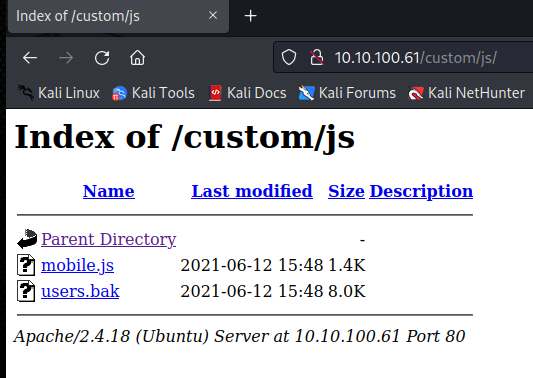The height and width of the screenshot is (378, 533).
Task: Click the users.bak modified date 2021-06-12 15:48
Action: pyautogui.click(x=252, y=291)
